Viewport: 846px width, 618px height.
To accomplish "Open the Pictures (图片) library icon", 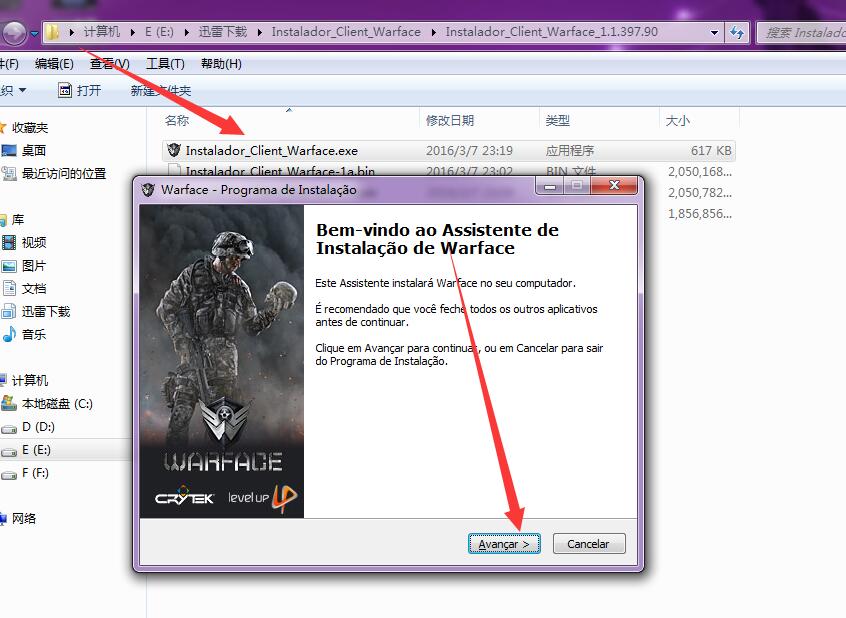I will 9,266.
